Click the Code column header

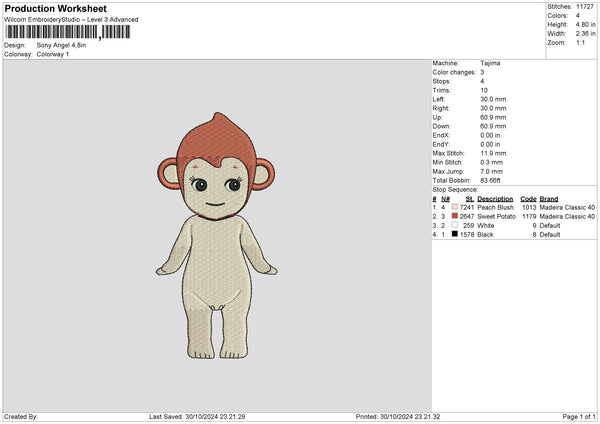pyautogui.click(x=529, y=199)
